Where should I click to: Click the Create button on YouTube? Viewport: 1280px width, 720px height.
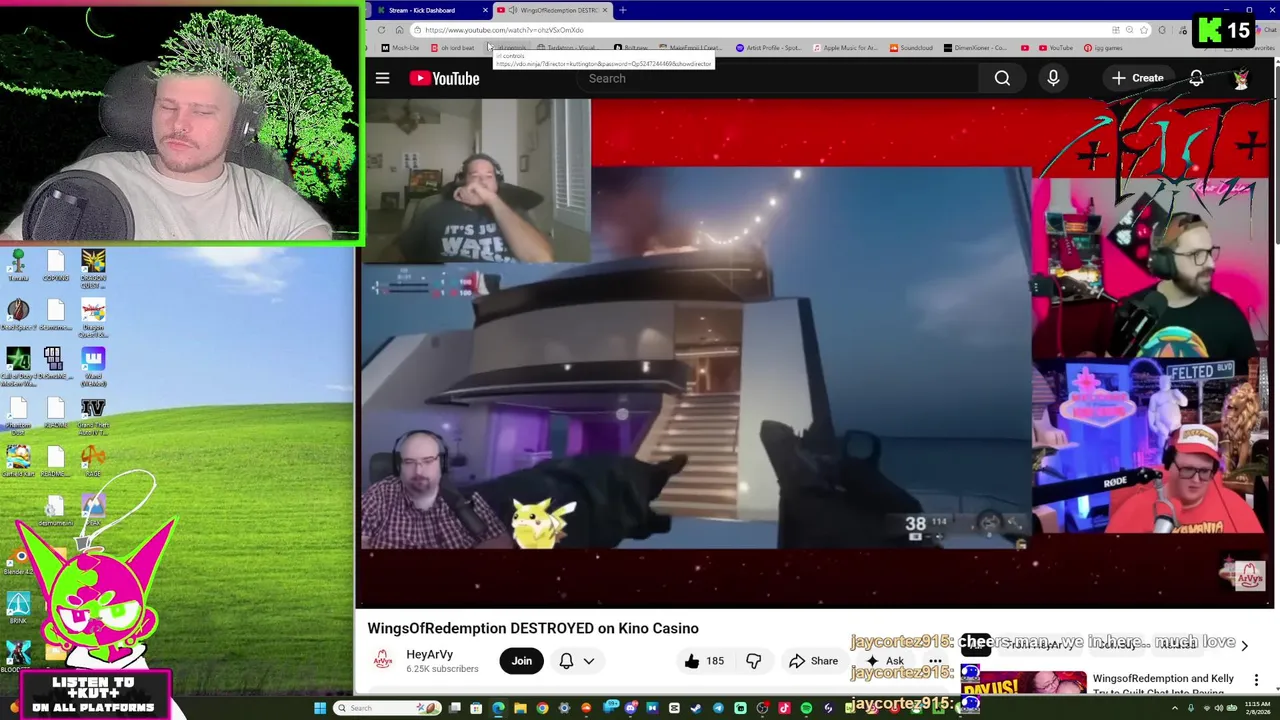tap(1138, 78)
